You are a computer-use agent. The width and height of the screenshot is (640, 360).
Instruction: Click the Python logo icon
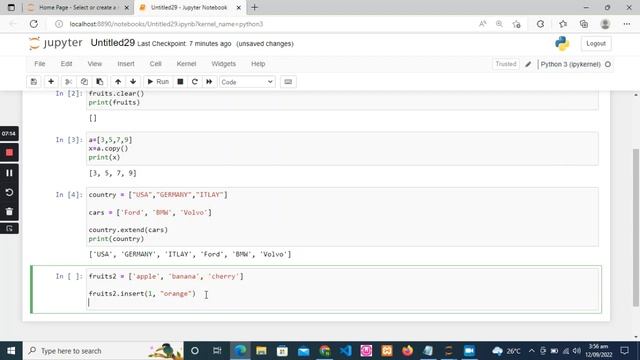coord(562,43)
